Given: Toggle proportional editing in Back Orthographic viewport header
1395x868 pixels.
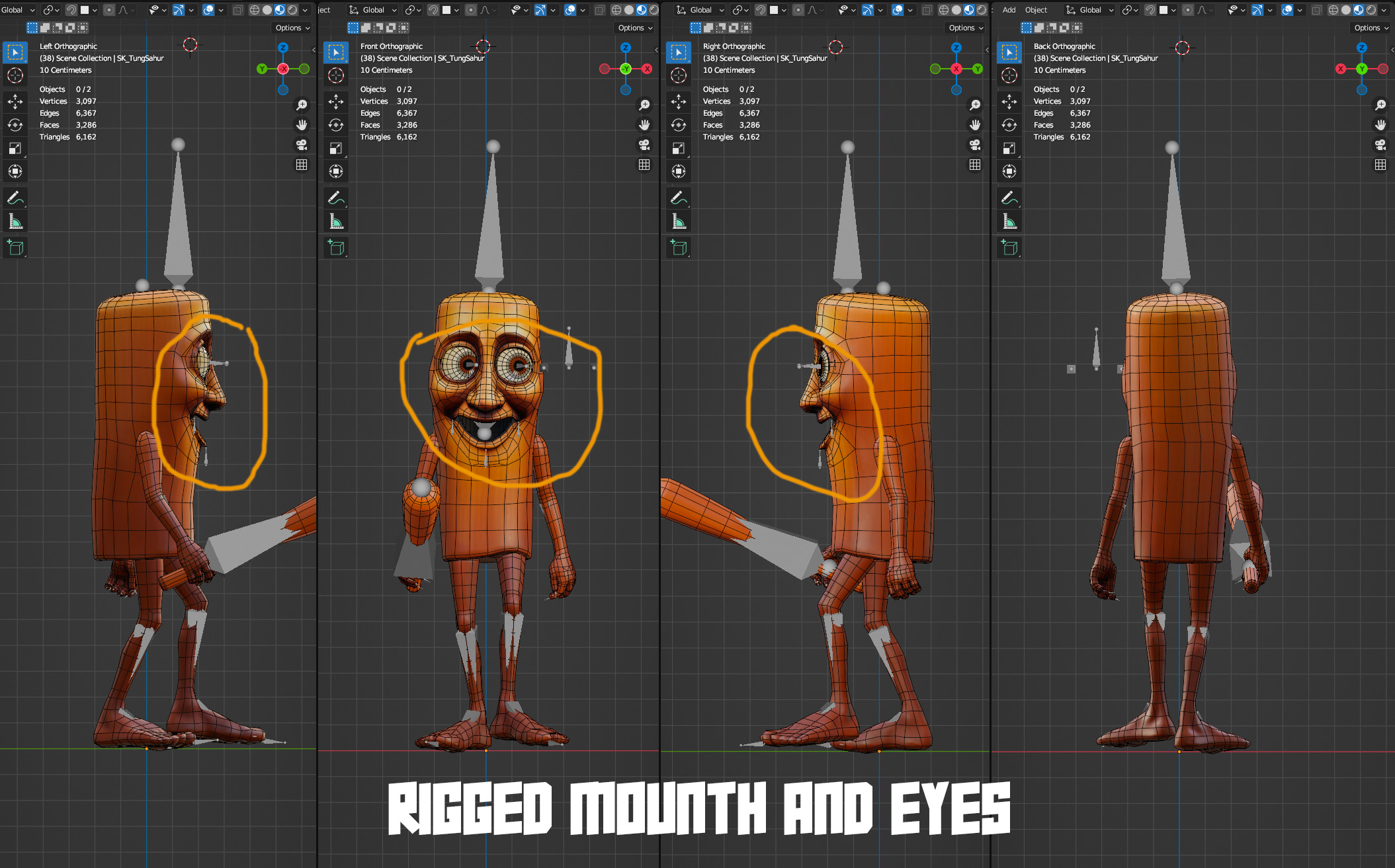Looking at the screenshot, I should click(1188, 10).
